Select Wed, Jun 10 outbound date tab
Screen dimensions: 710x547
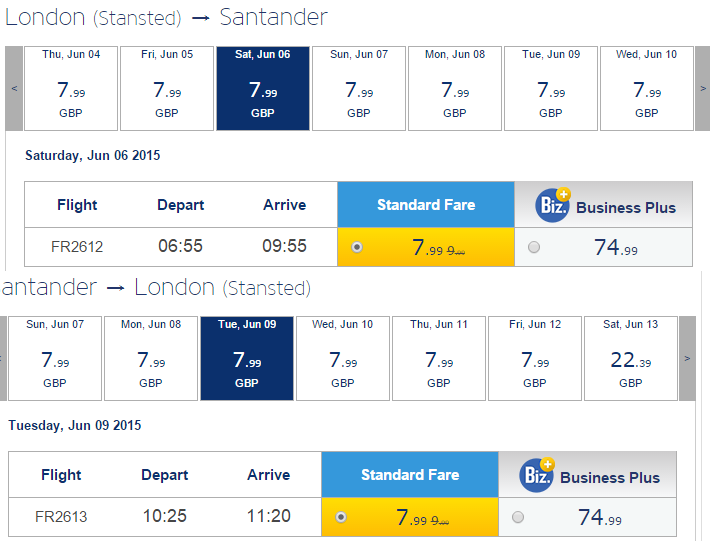[x=647, y=88]
